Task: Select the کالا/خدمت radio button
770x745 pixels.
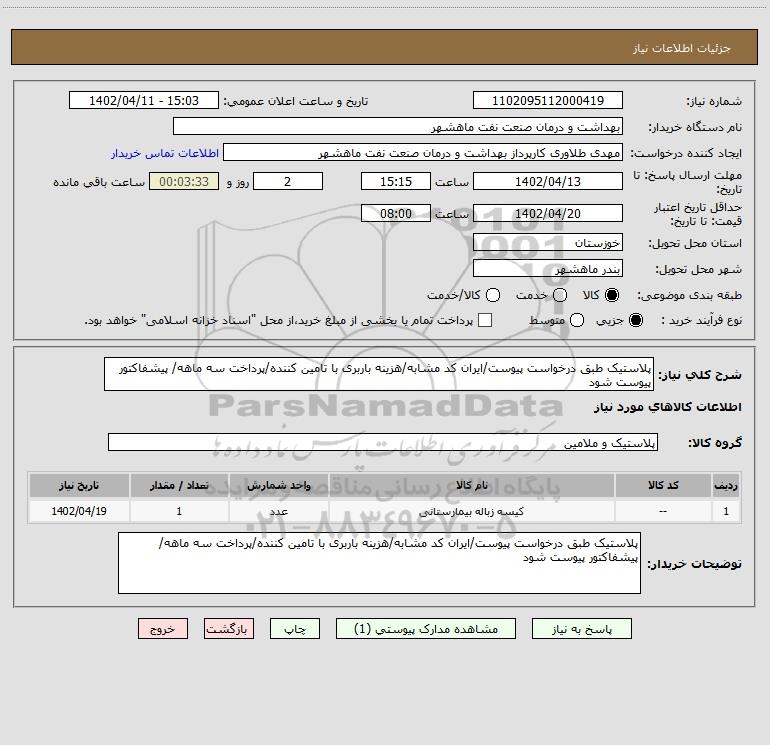Action: coord(493,295)
